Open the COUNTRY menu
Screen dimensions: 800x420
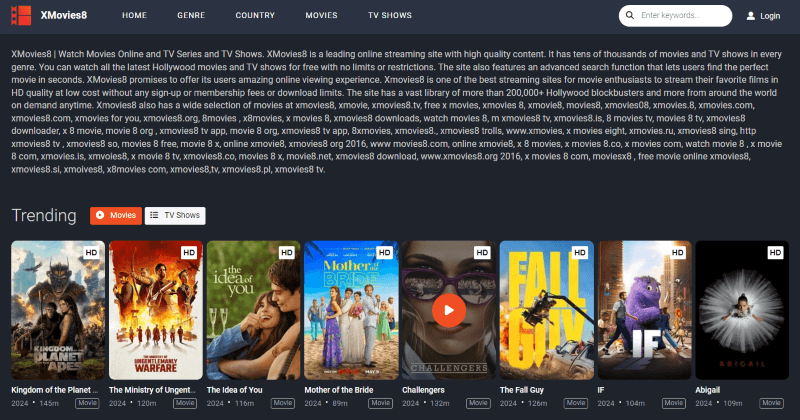(255, 15)
